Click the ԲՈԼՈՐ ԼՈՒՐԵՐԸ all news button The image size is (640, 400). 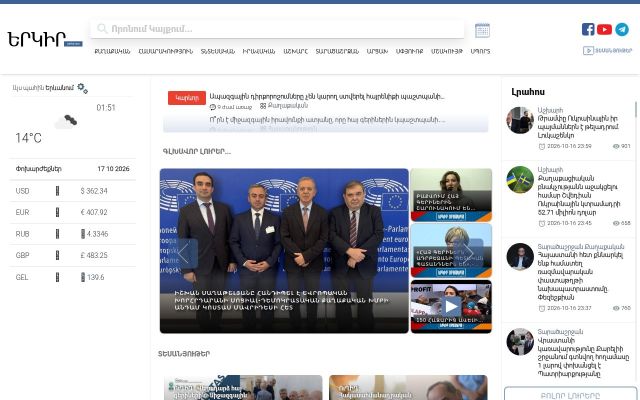click(x=570, y=394)
